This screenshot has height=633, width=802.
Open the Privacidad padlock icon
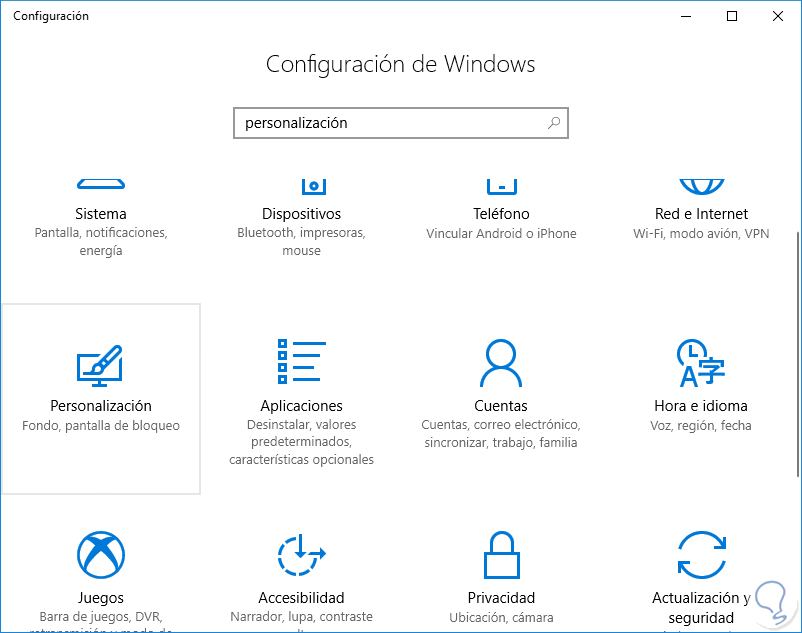tap(500, 555)
